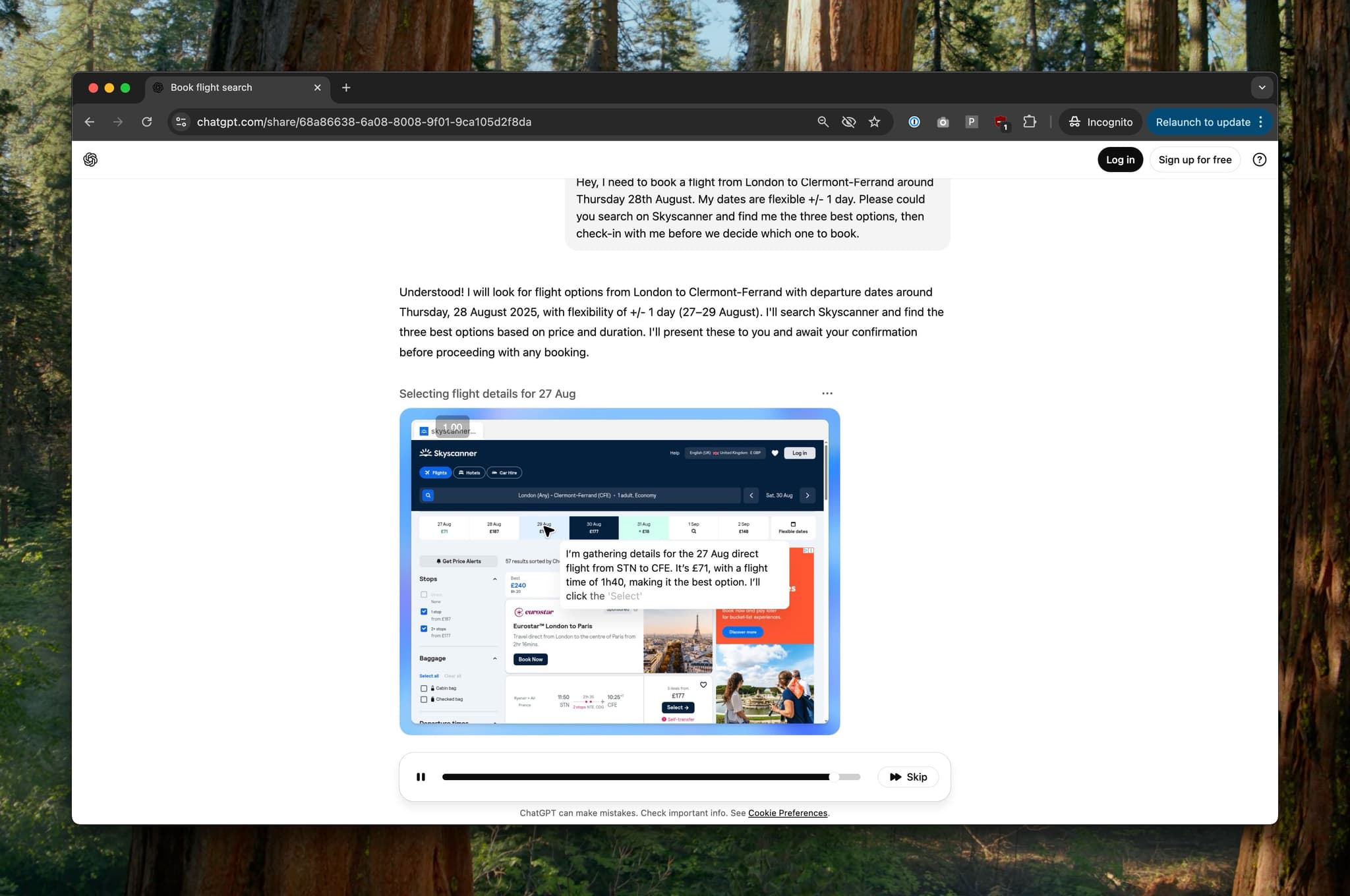Open the Extensions puzzle icon
This screenshot has height=896, width=1350.
(1030, 122)
